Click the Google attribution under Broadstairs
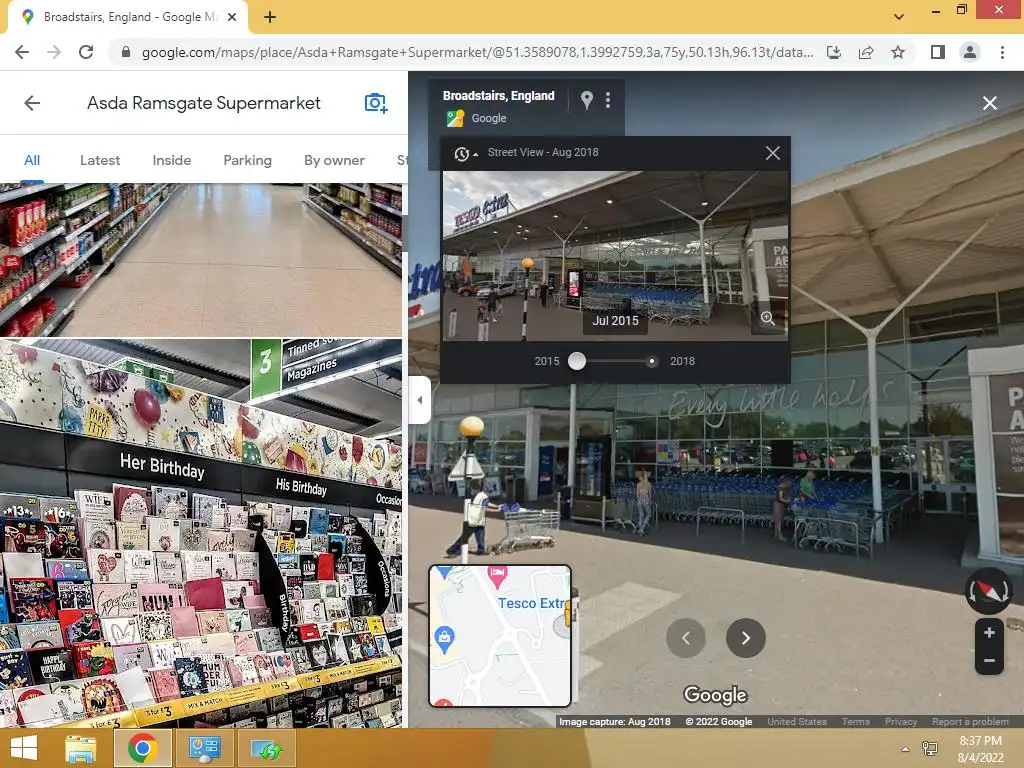The width and height of the screenshot is (1024, 768). 489,118
